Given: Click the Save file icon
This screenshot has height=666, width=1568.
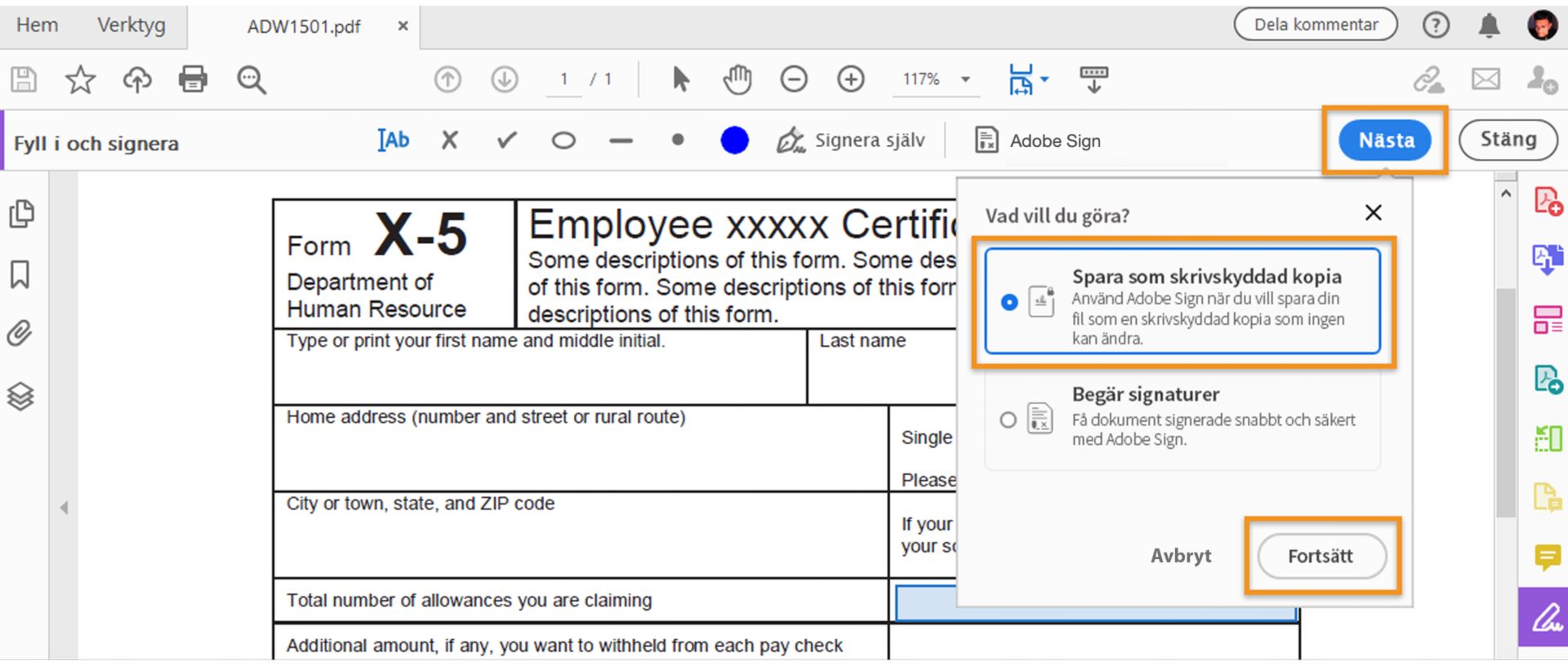Looking at the screenshot, I should point(24,79).
